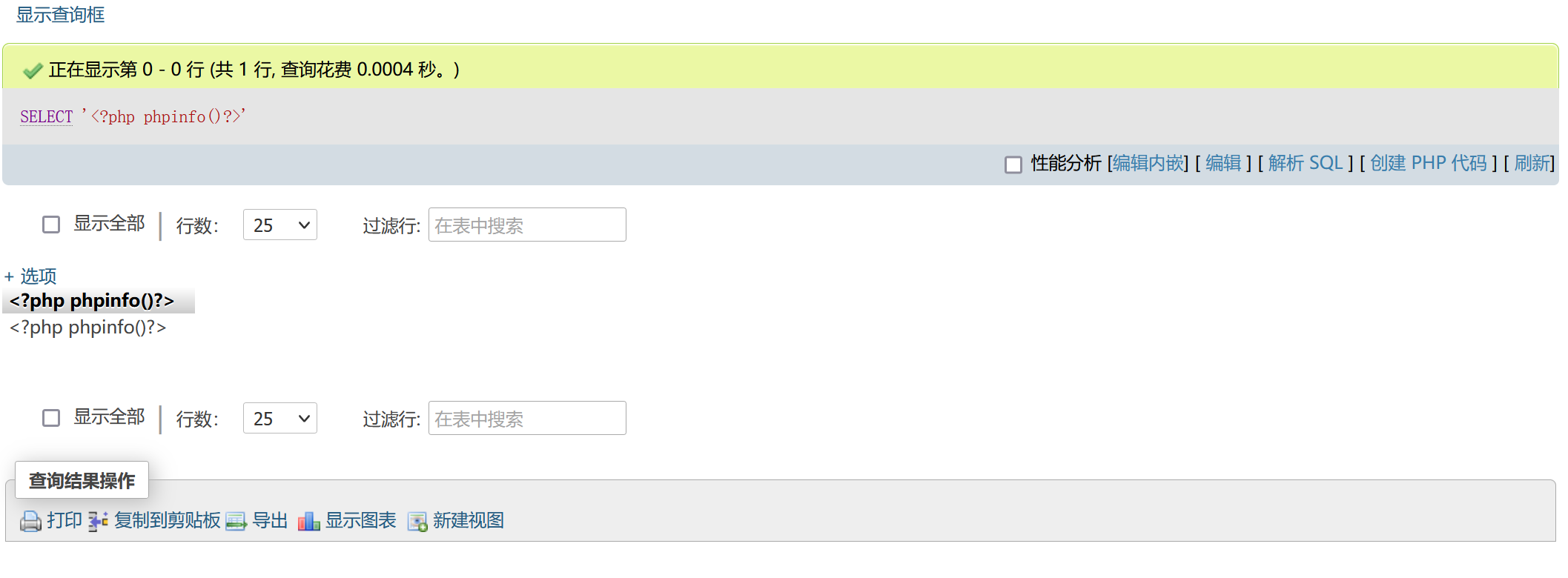
Task: Open 显示图表 via its chart icon
Action: 308,521
